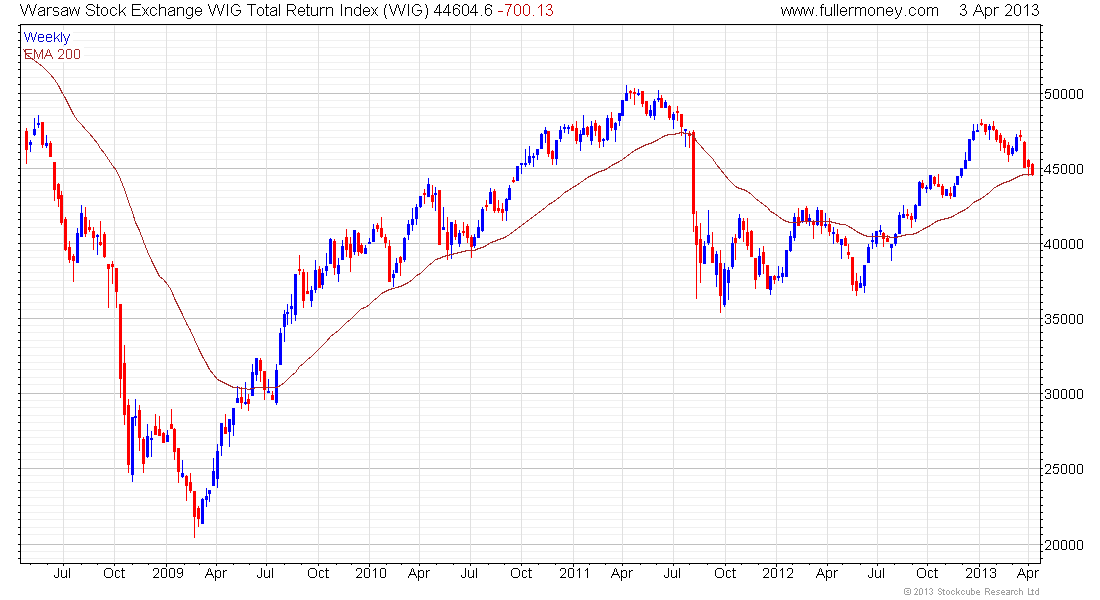Click the 25000 price axis label
Viewport: 1100px width, 600px height.
[1064, 469]
